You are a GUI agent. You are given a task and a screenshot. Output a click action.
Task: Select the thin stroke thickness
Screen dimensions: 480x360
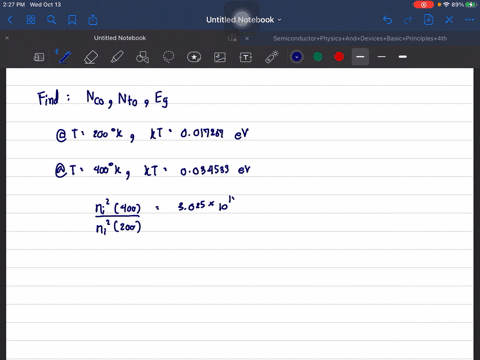coord(382,57)
